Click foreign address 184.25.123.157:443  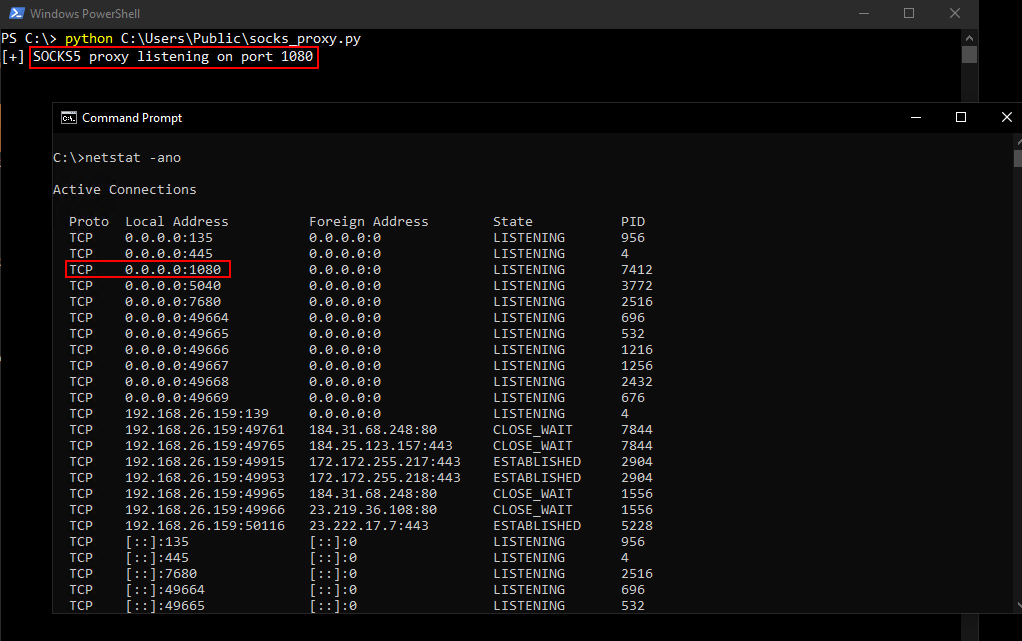[x=381, y=445]
